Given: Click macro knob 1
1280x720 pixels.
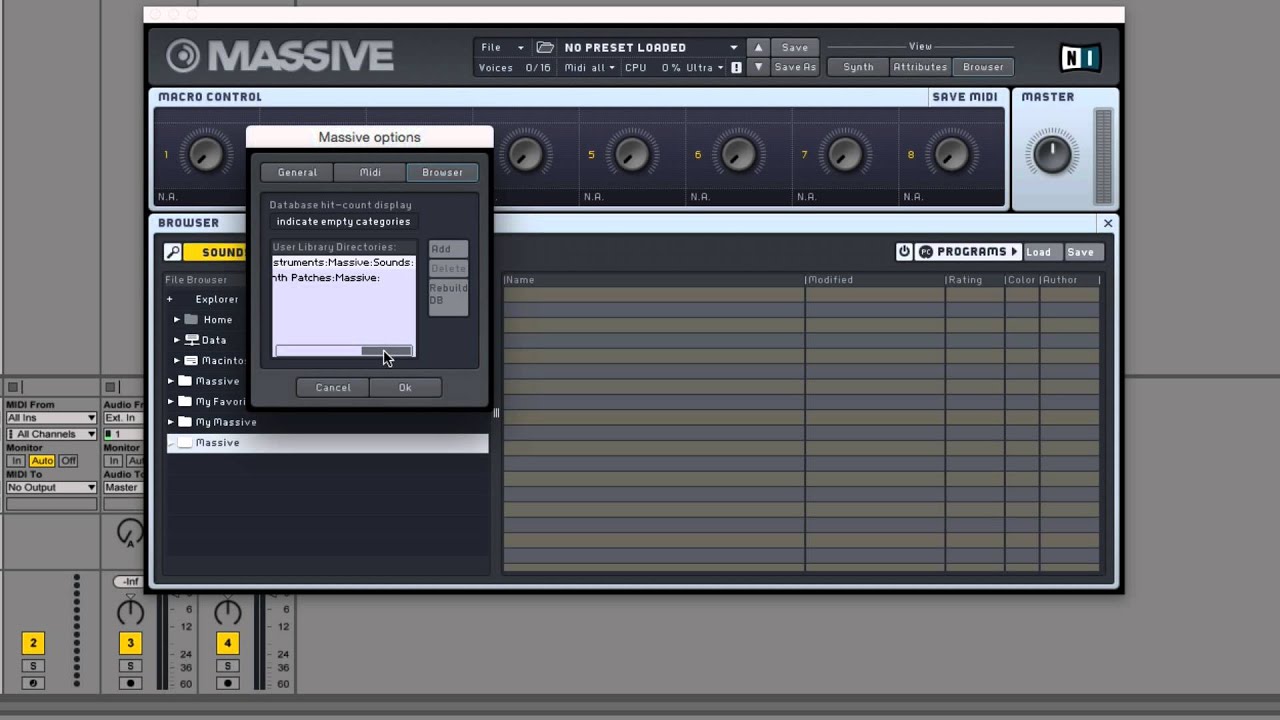Looking at the screenshot, I should (205, 154).
